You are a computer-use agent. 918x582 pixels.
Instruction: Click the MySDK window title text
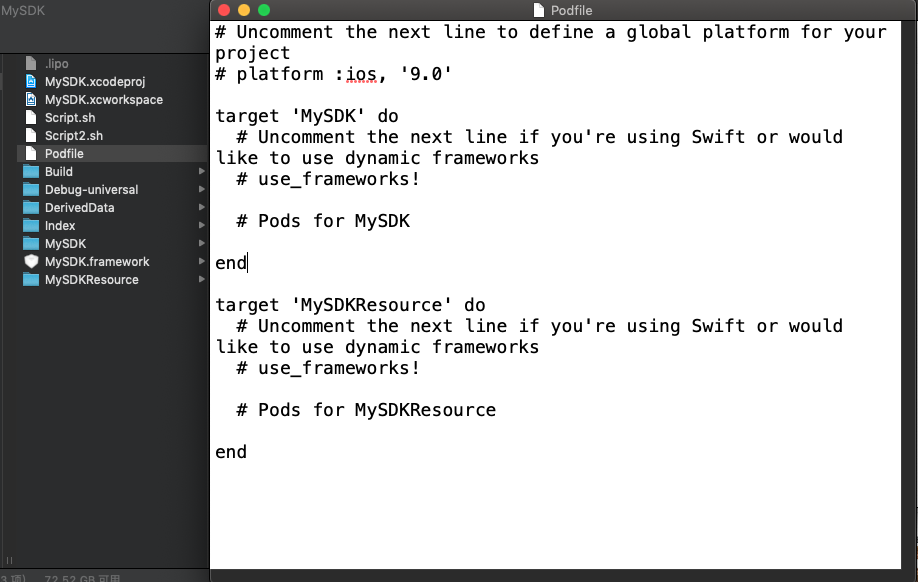[x=25, y=10]
